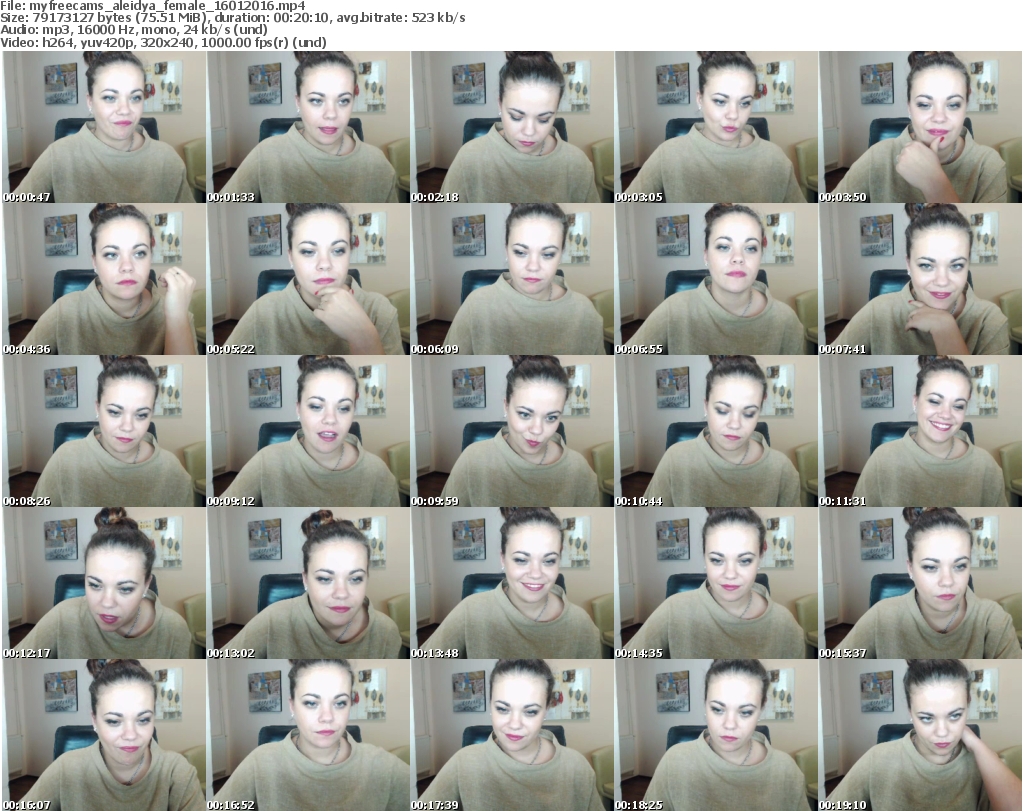Select the thumbnail frame stamped 00:03:05
This screenshot has width=1024, height=811.
(716, 127)
